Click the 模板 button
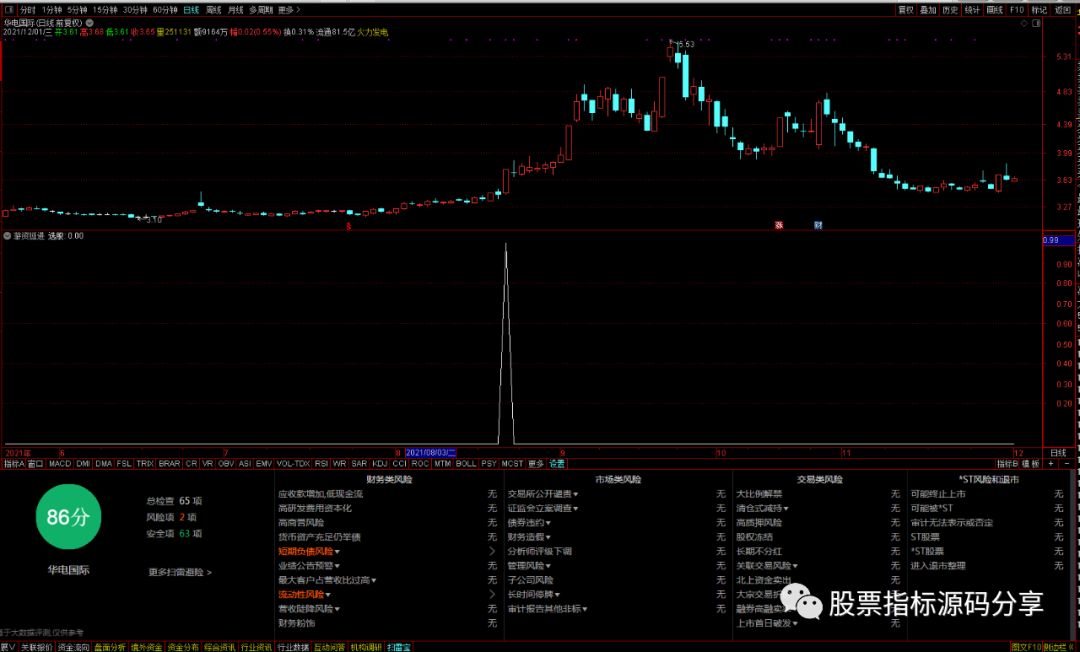 [x=1030, y=464]
